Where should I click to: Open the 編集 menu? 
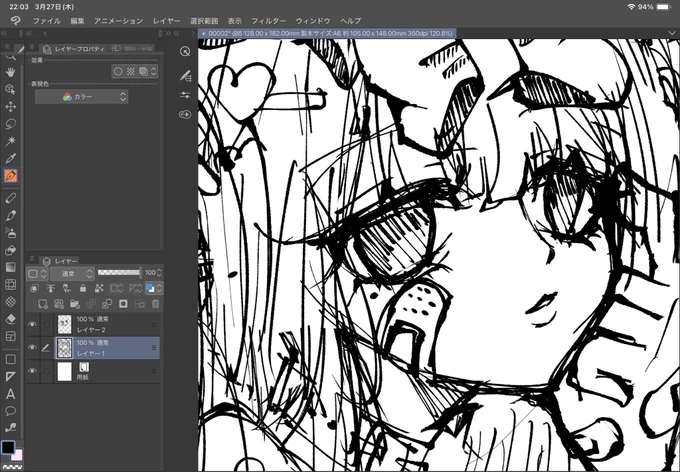(77, 21)
